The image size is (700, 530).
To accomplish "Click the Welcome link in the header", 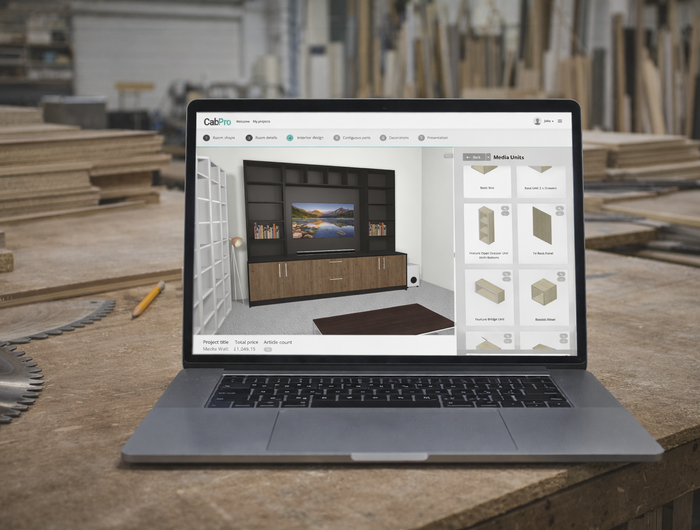I will tap(243, 121).
